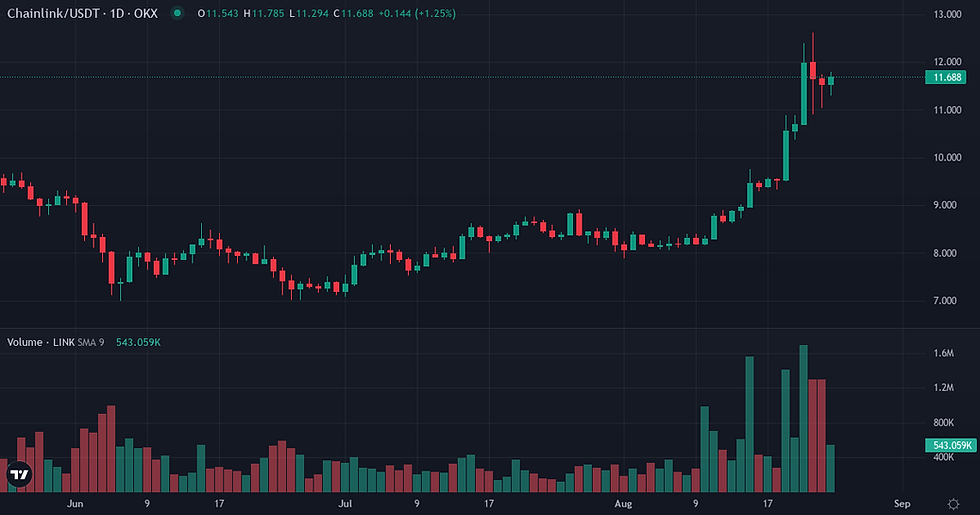Click the 543.059K volume axis label

pos(951,445)
